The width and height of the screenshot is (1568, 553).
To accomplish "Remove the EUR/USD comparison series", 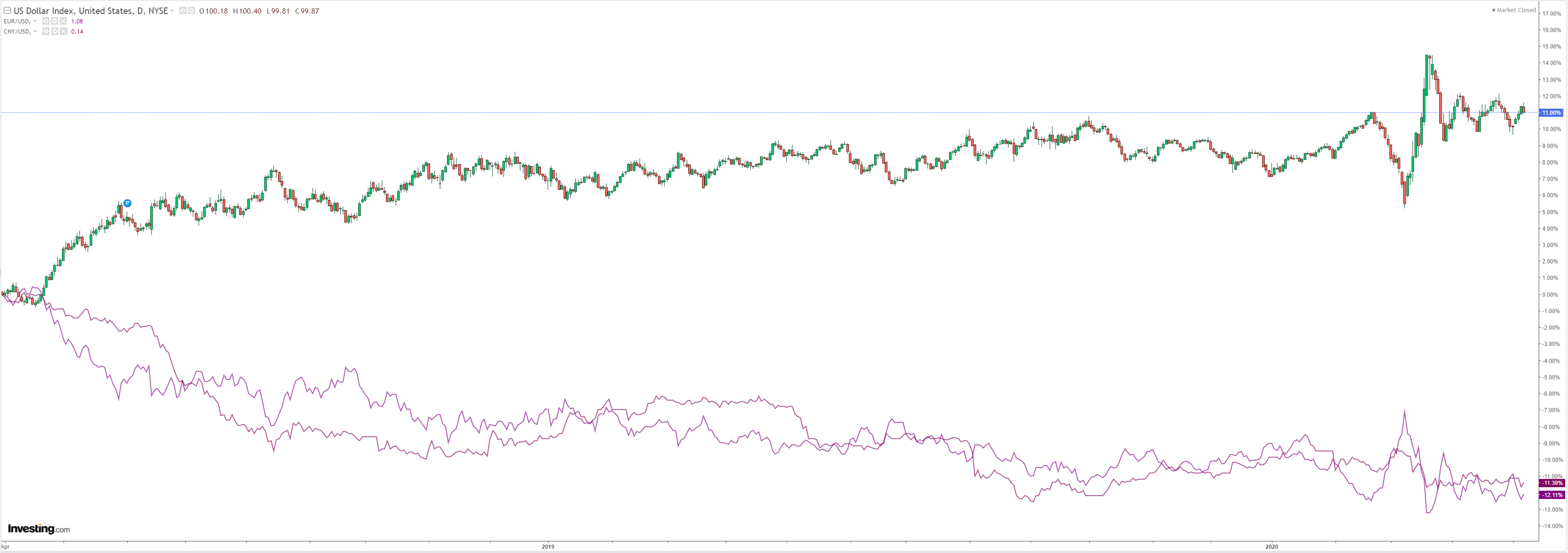I will pyautogui.click(x=63, y=21).
